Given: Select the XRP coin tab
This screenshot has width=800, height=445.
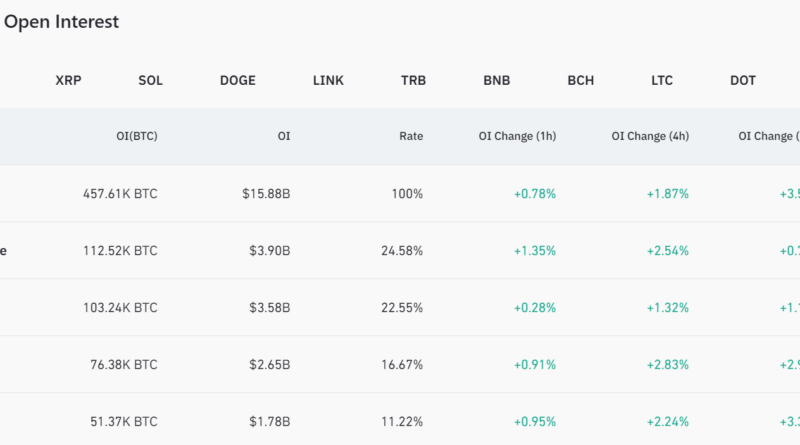Looking at the screenshot, I should (69, 80).
